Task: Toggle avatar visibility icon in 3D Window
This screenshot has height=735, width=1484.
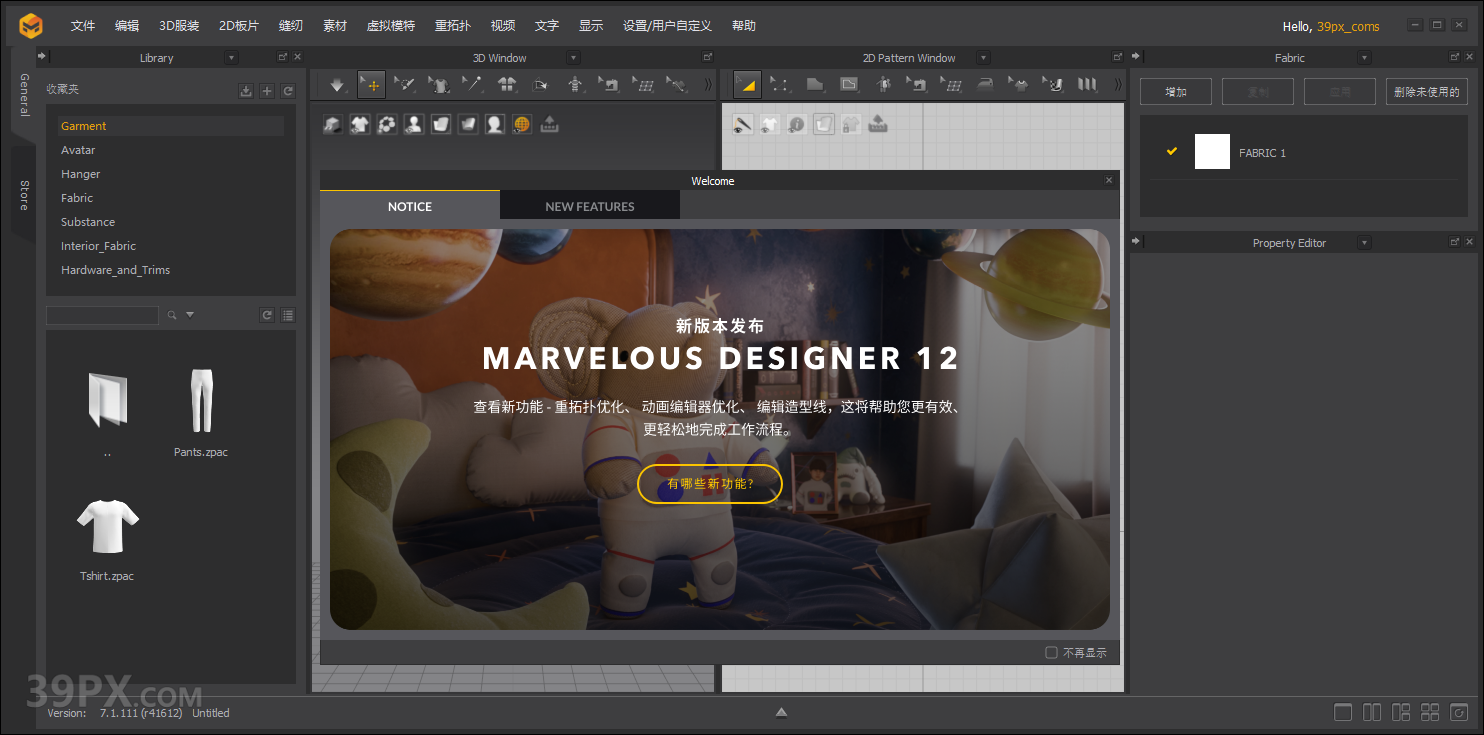Action: [x=414, y=124]
